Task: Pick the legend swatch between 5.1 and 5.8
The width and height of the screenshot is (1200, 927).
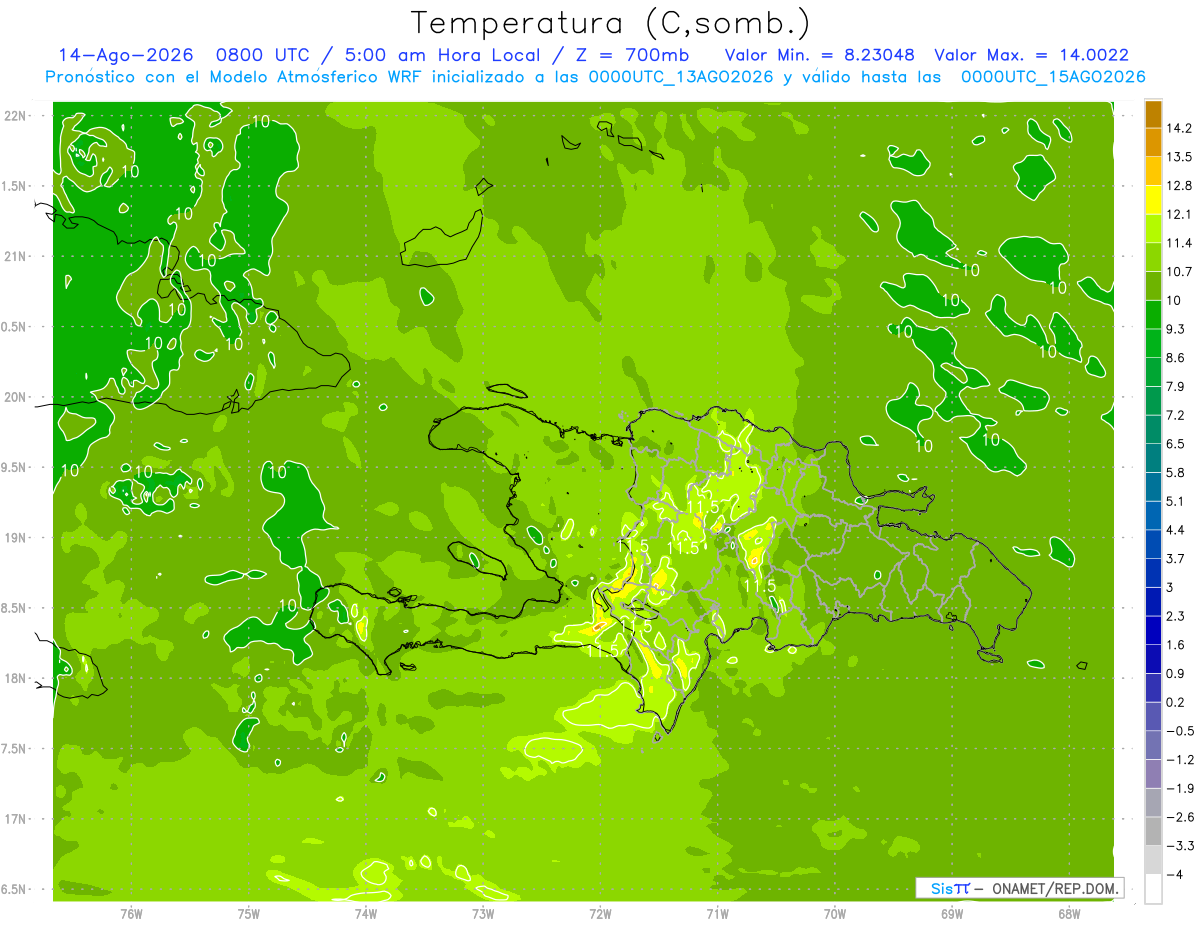Action: click(x=1152, y=487)
